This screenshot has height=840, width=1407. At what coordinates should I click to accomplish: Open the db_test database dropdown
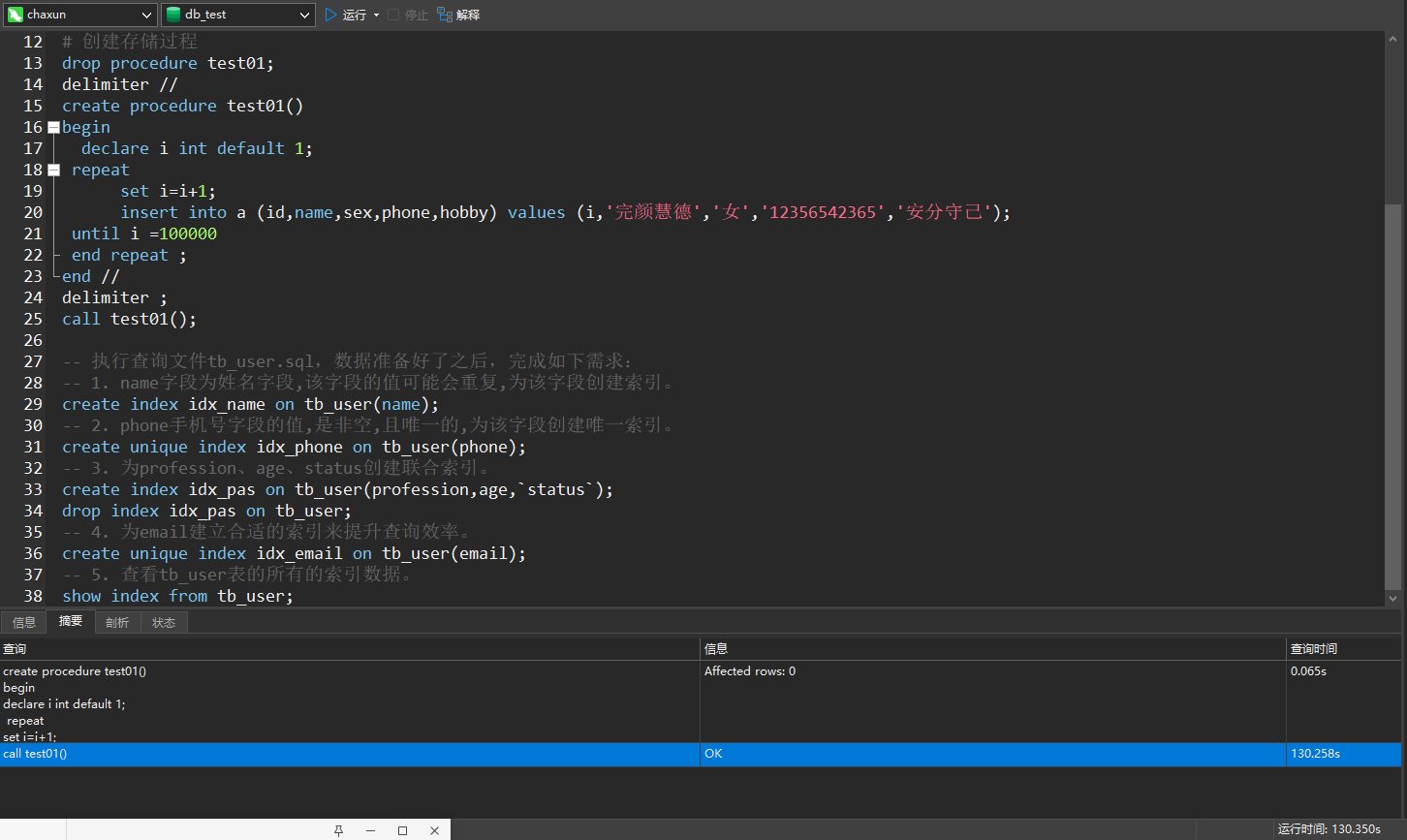[304, 15]
